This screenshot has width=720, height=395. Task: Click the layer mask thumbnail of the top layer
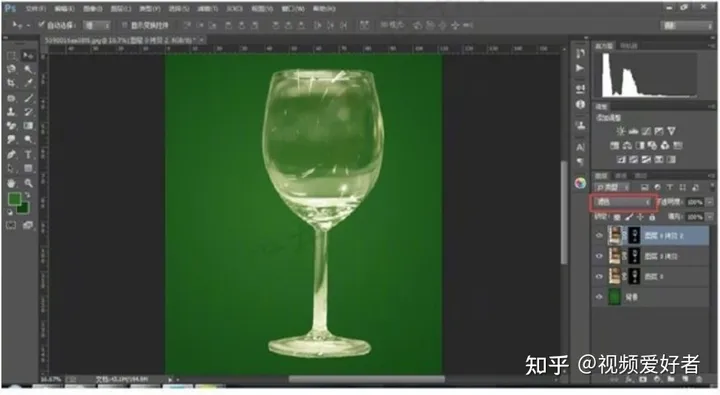634,236
